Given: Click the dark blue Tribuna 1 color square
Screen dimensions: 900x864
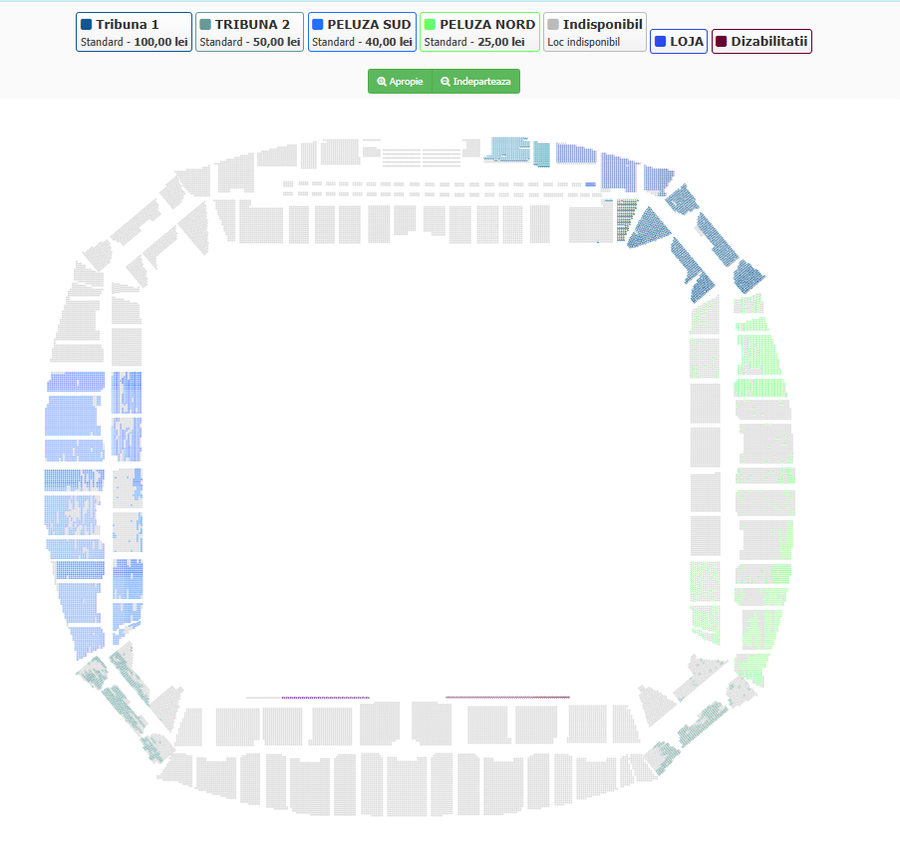Looking at the screenshot, I should pos(86,24).
